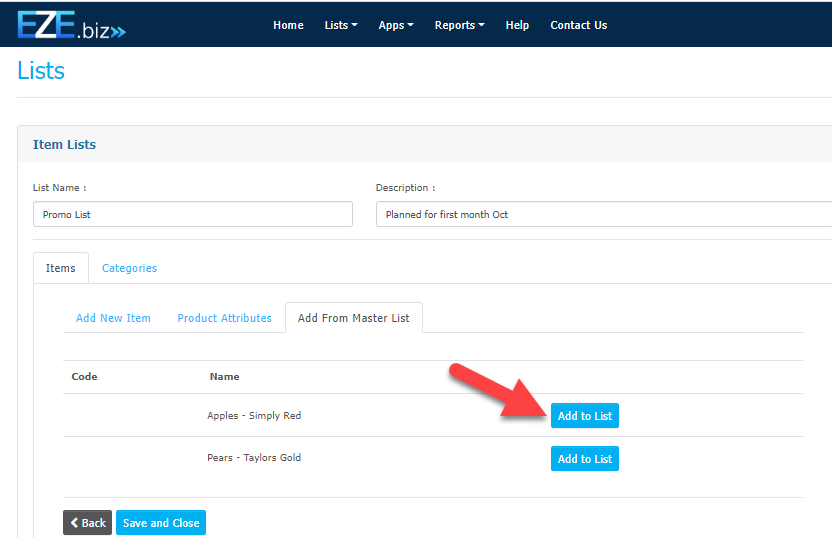
Task: Switch to the Categories tab
Action: (x=129, y=268)
